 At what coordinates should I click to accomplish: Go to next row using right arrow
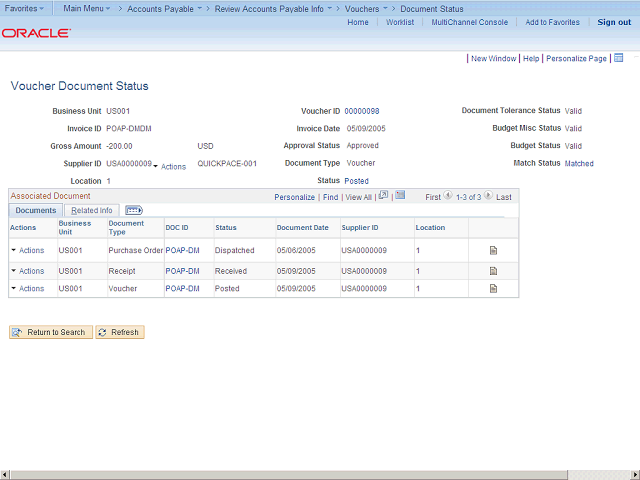[x=489, y=196]
